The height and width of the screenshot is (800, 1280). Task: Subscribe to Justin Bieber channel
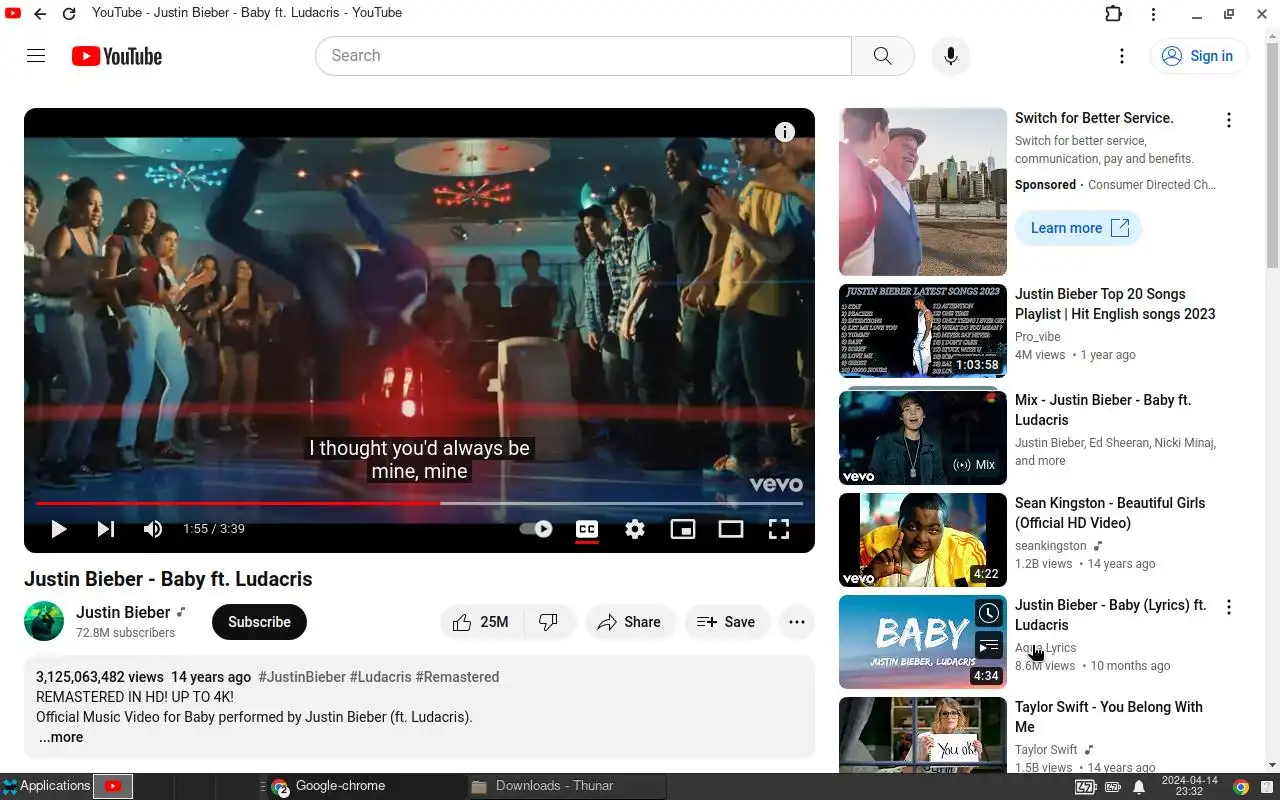coord(259,622)
